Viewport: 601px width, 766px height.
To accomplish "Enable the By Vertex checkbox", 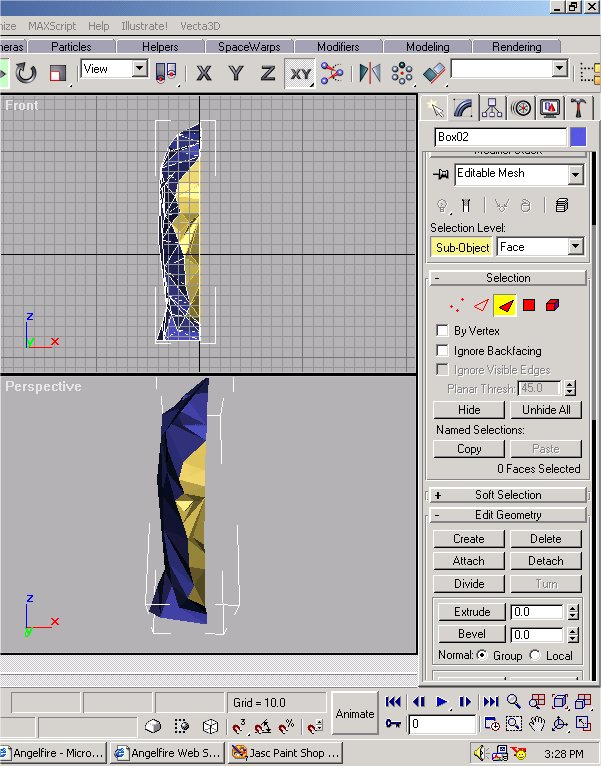I will click(443, 331).
